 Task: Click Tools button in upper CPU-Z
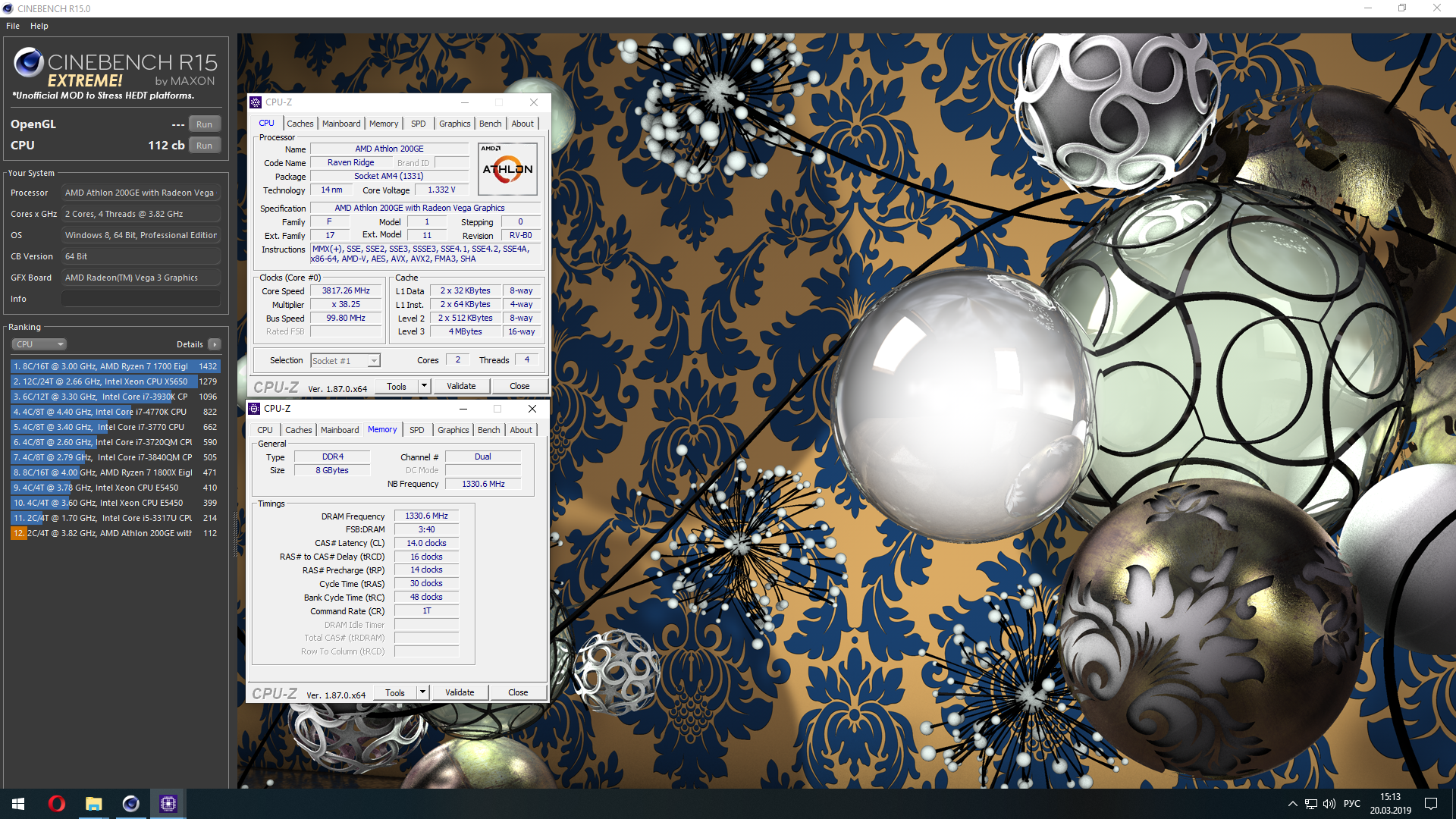[x=397, y=386]
